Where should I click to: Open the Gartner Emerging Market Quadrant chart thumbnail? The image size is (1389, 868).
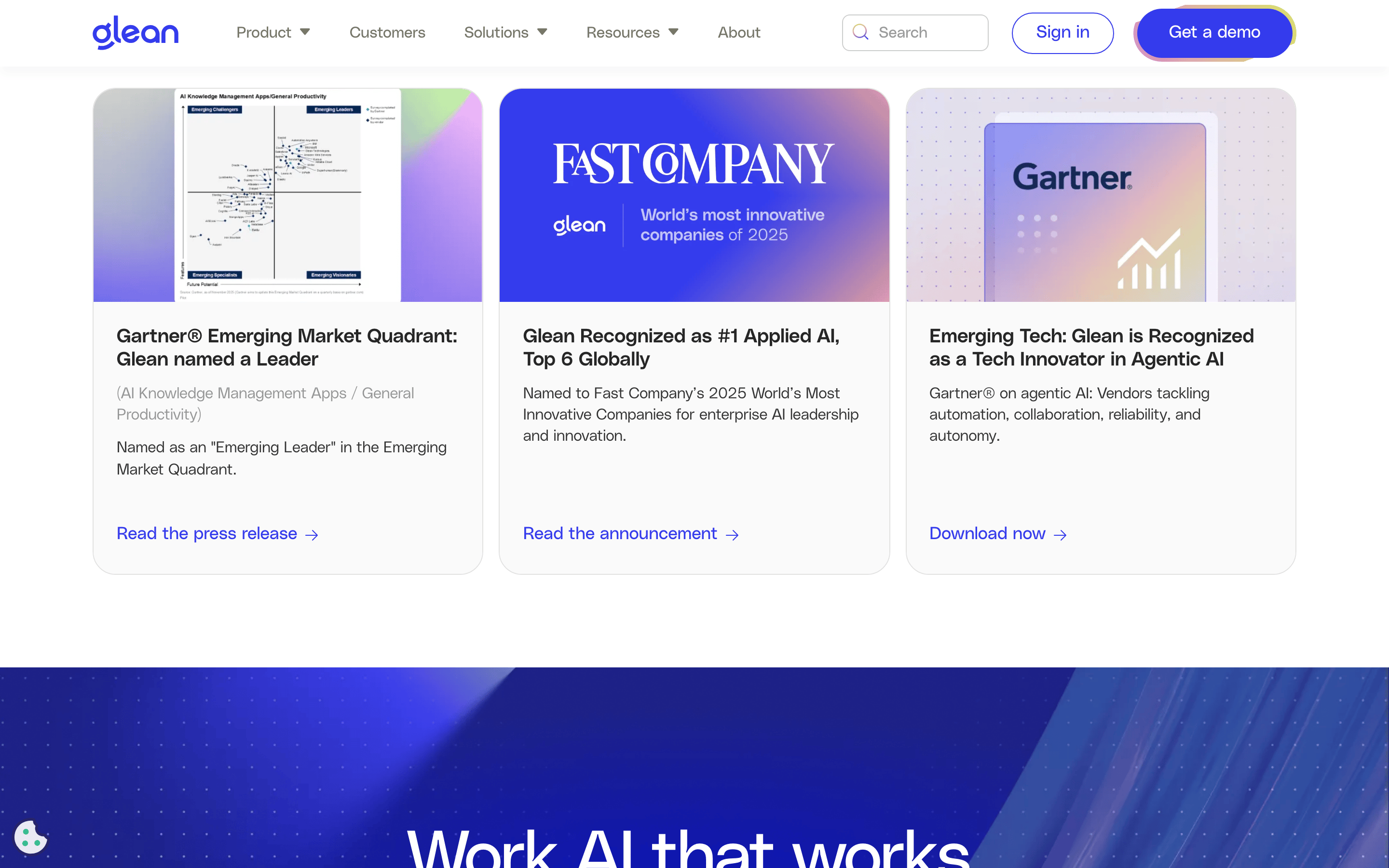click(287, 195)
